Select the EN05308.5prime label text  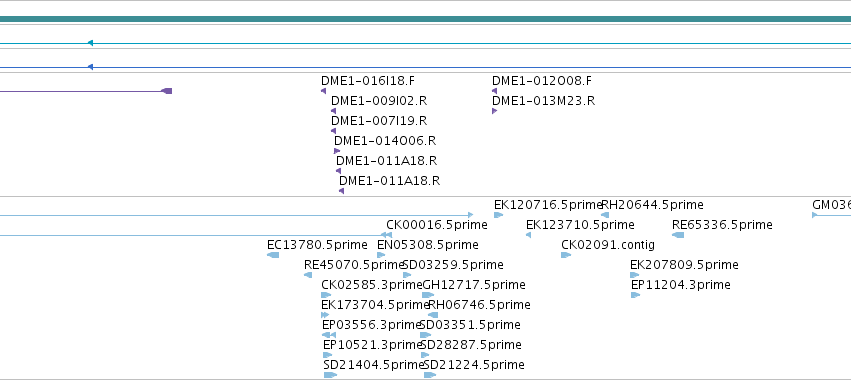click(x=428, y=245)
